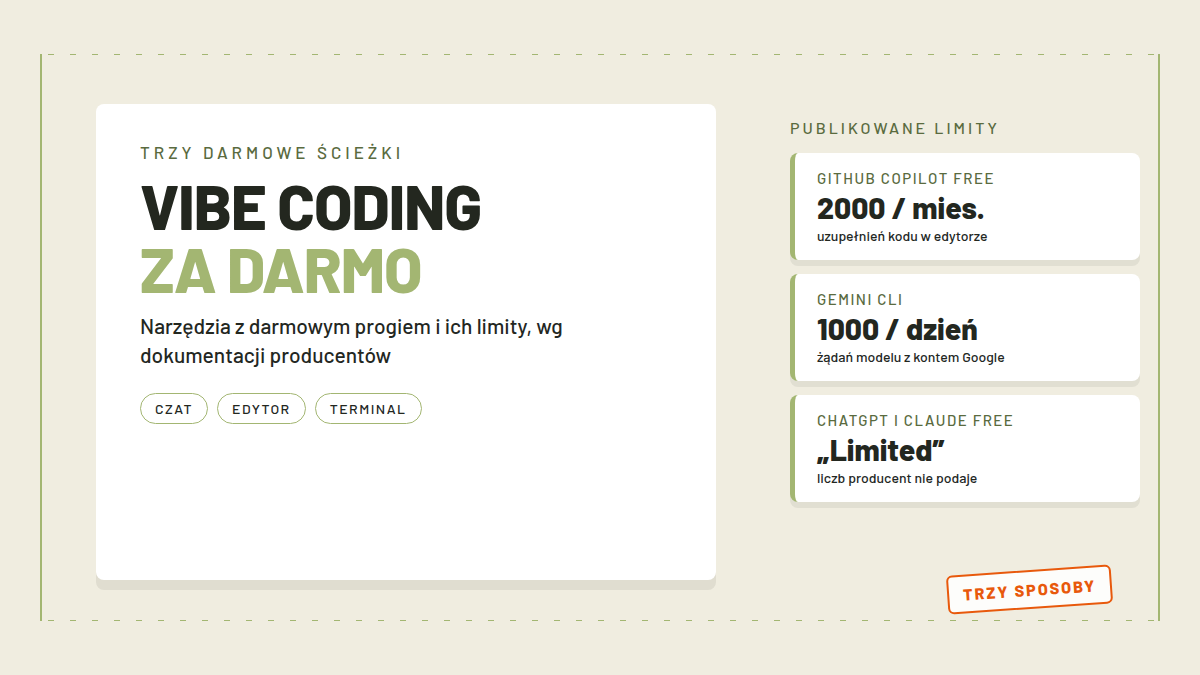
Task: Click the TERMINAL pill tag
Action: (368, 409)
